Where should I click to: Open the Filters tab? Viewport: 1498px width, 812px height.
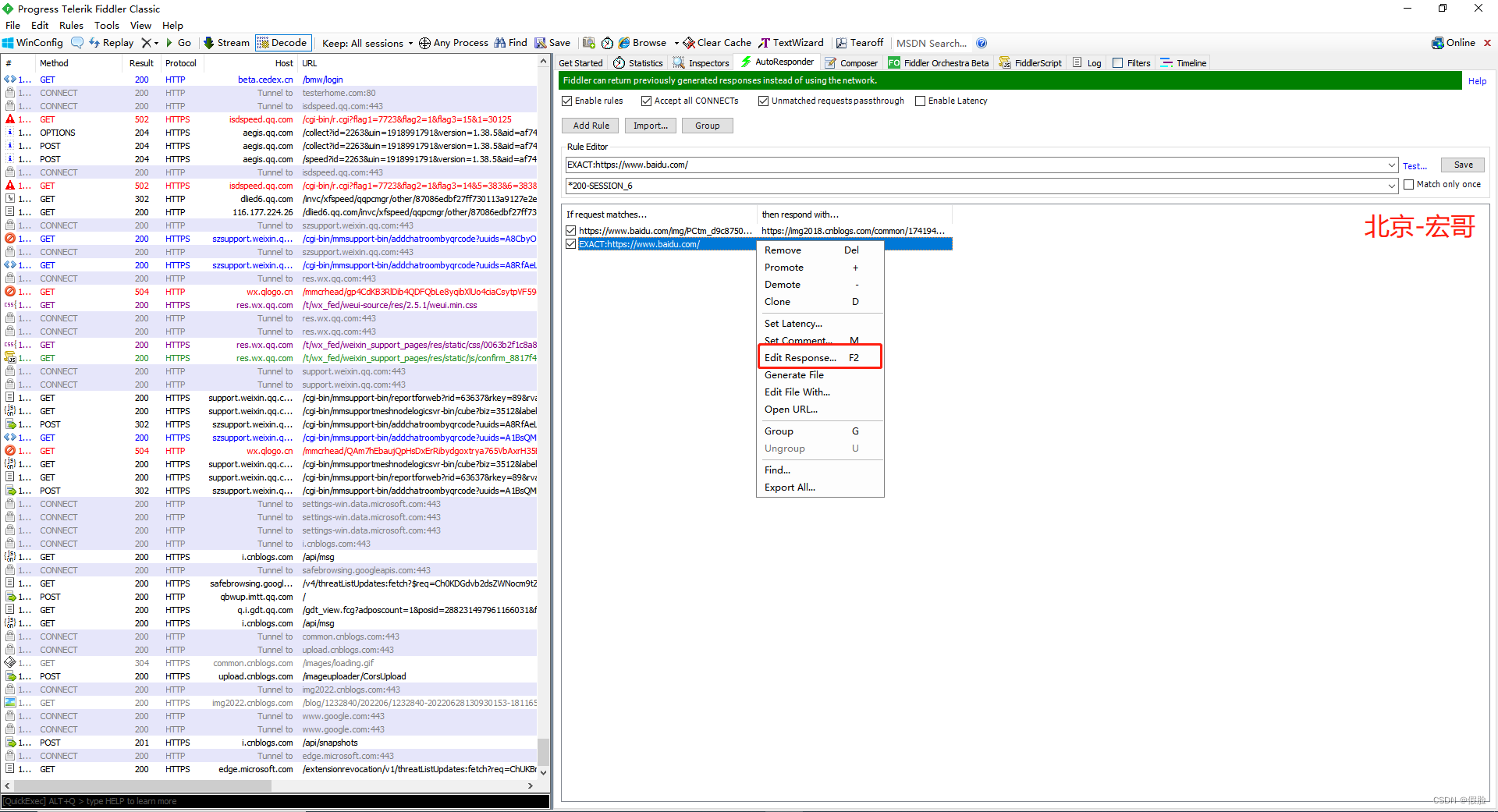[x=1131, y=63]
